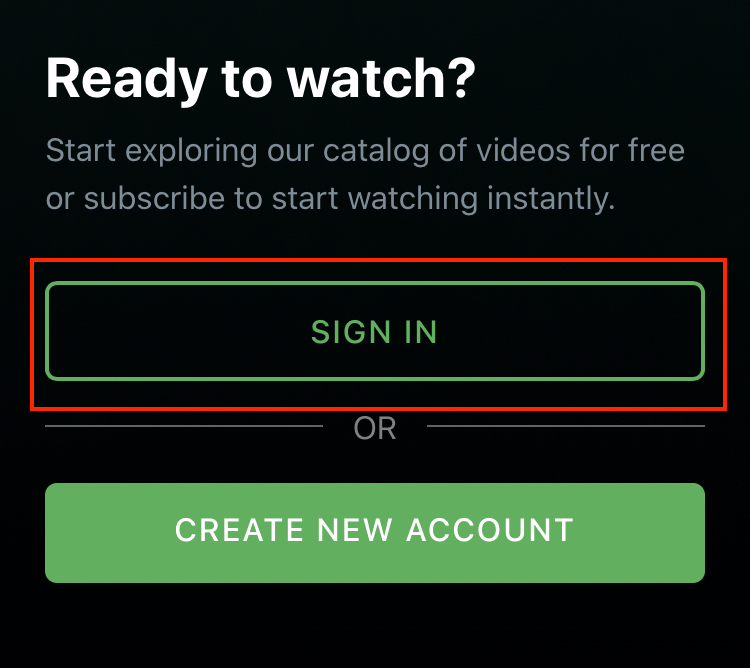Click the word "watch?" in the title
Screen dimensions: 750x668
[381, 78]
